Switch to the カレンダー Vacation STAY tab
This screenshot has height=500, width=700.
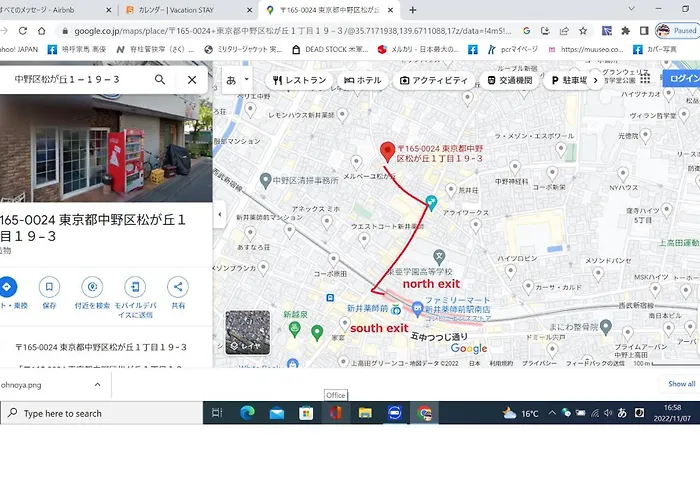190,9
